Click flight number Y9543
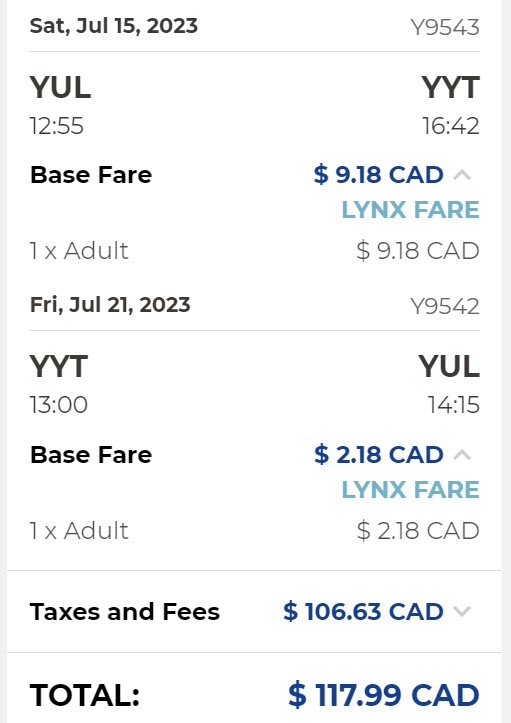Viewport: 511px width, 723px height. coord(445,27)
